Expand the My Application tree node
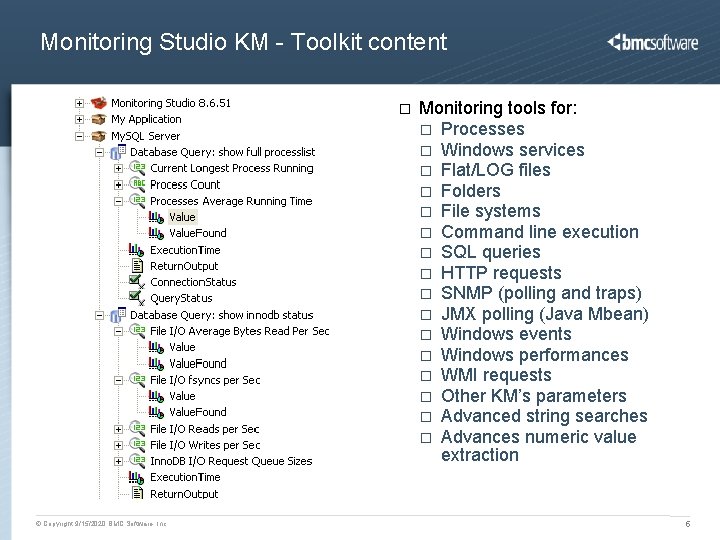Screen dimensions: 720x540 tap(79, 119)
